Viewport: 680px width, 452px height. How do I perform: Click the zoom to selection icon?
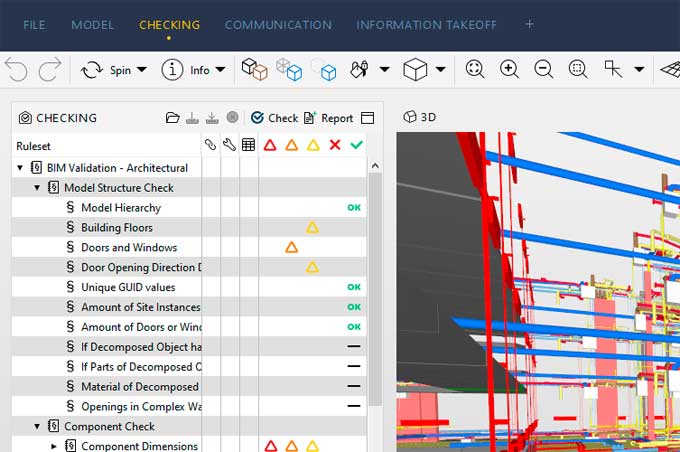pyautogui.click(x=578, y=69)
